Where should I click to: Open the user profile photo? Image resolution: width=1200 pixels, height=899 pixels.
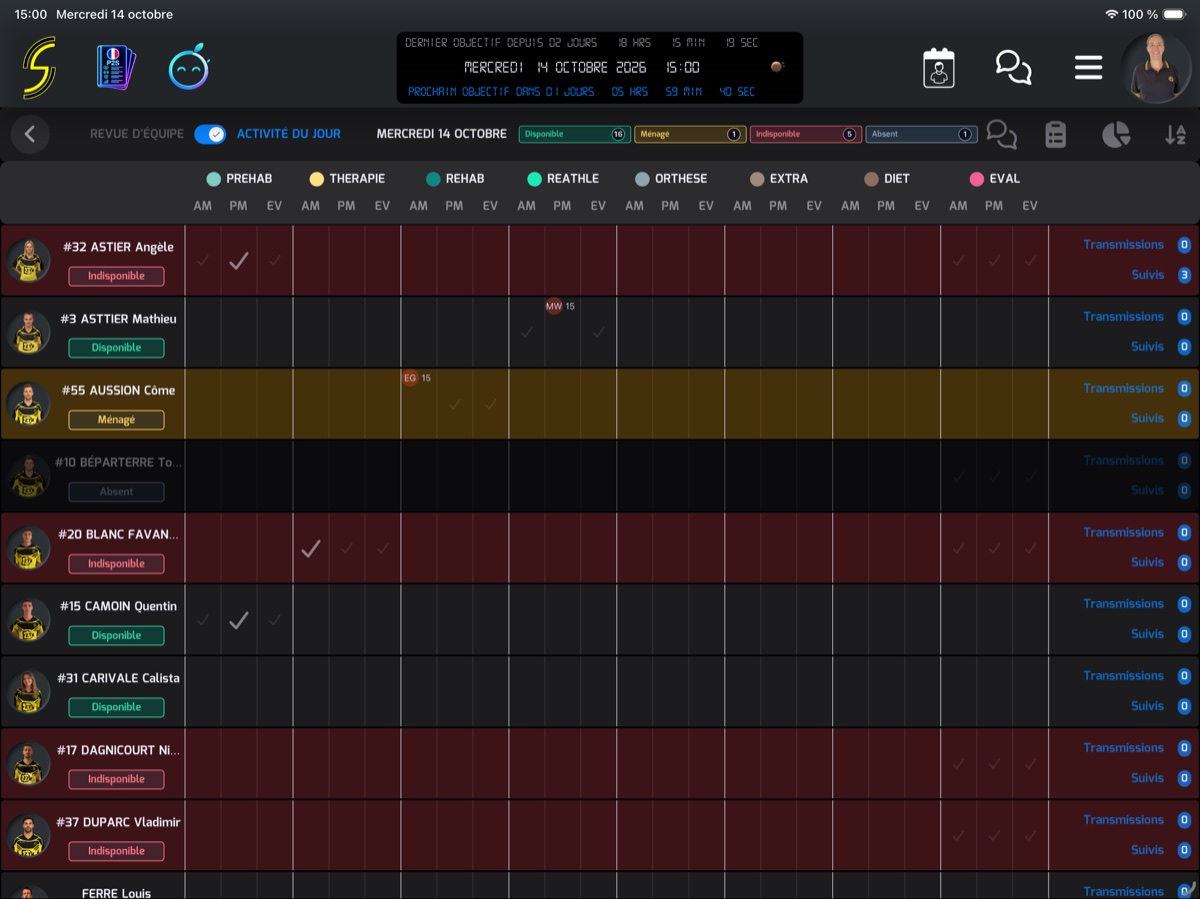1156,68
